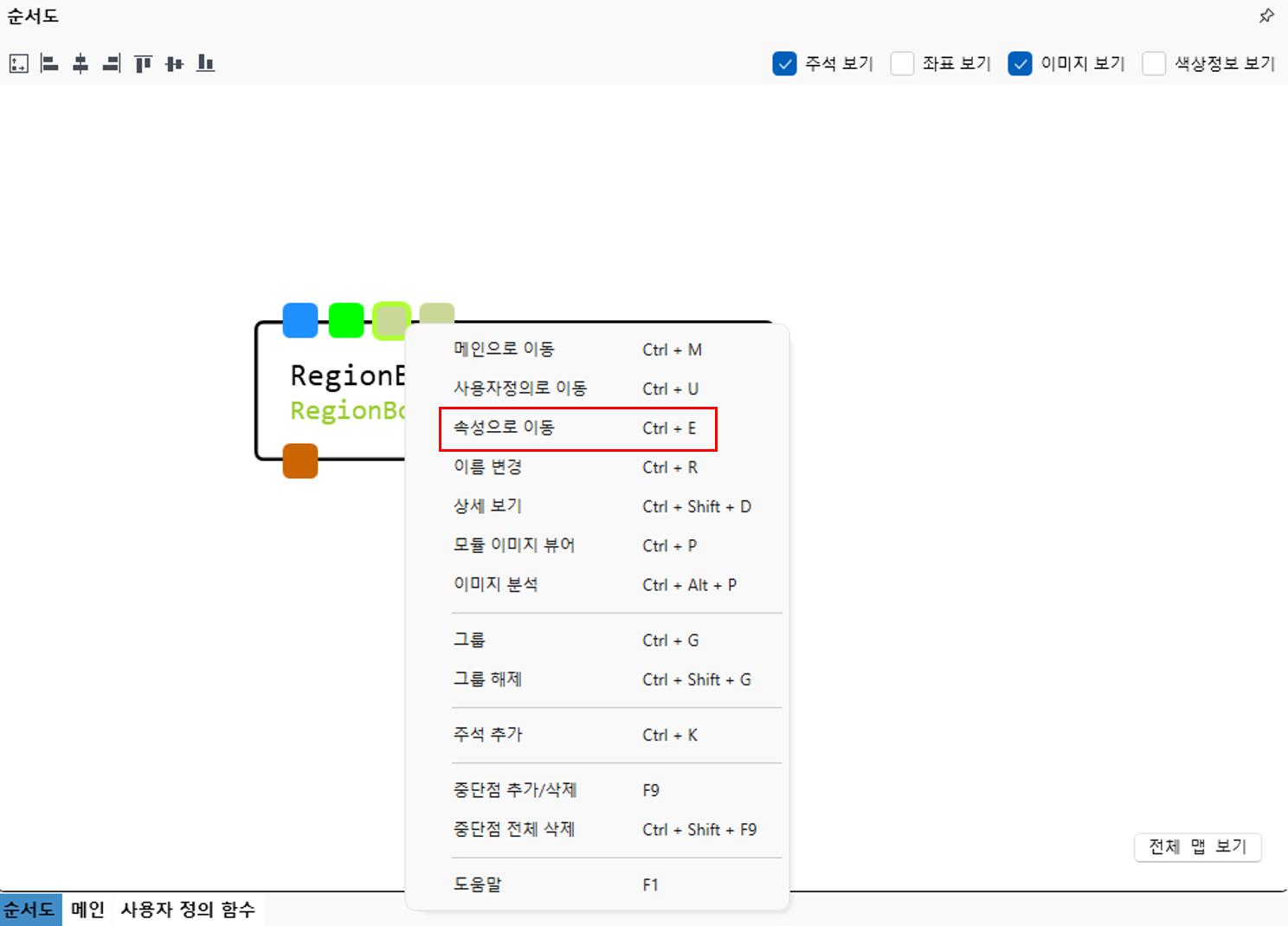Screen dimensions: 1288x926
Task: Pin the 순서도 panel with pushpin icon
Action: tap(1266, 16)
